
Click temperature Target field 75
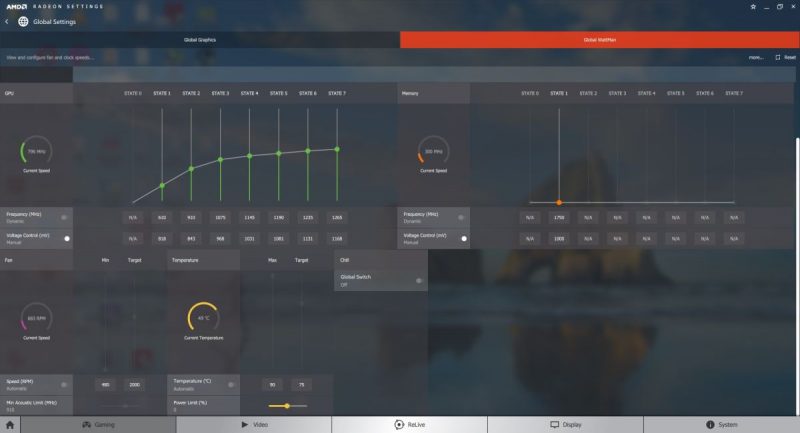click(302, 385)
